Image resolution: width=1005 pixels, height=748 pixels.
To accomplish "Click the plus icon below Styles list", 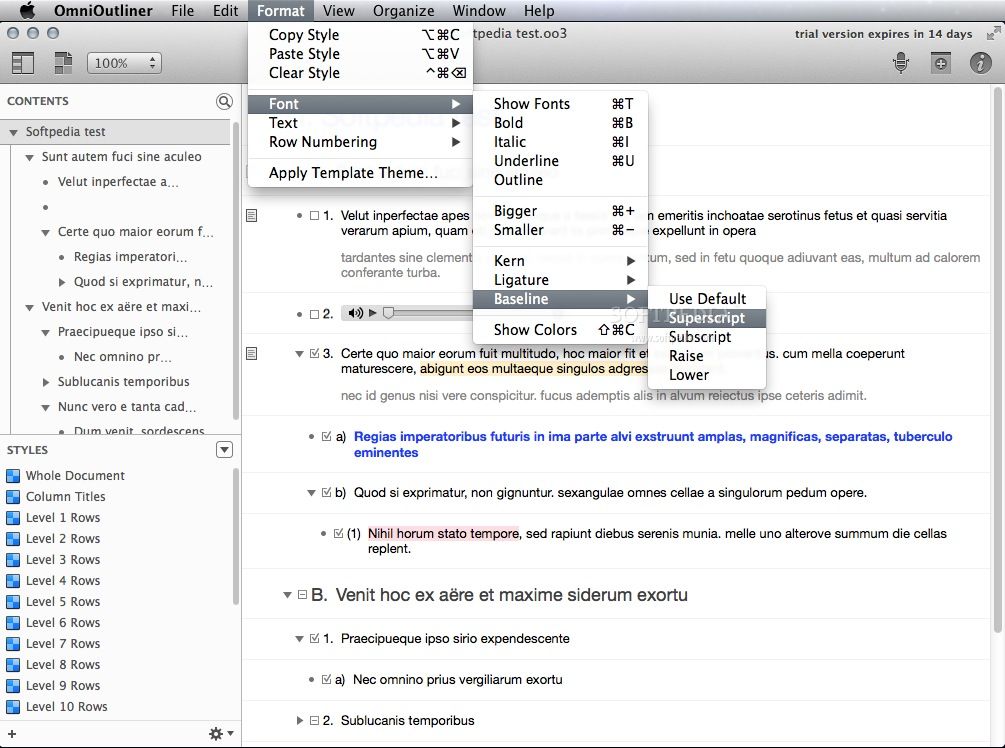I will [12, 734].
